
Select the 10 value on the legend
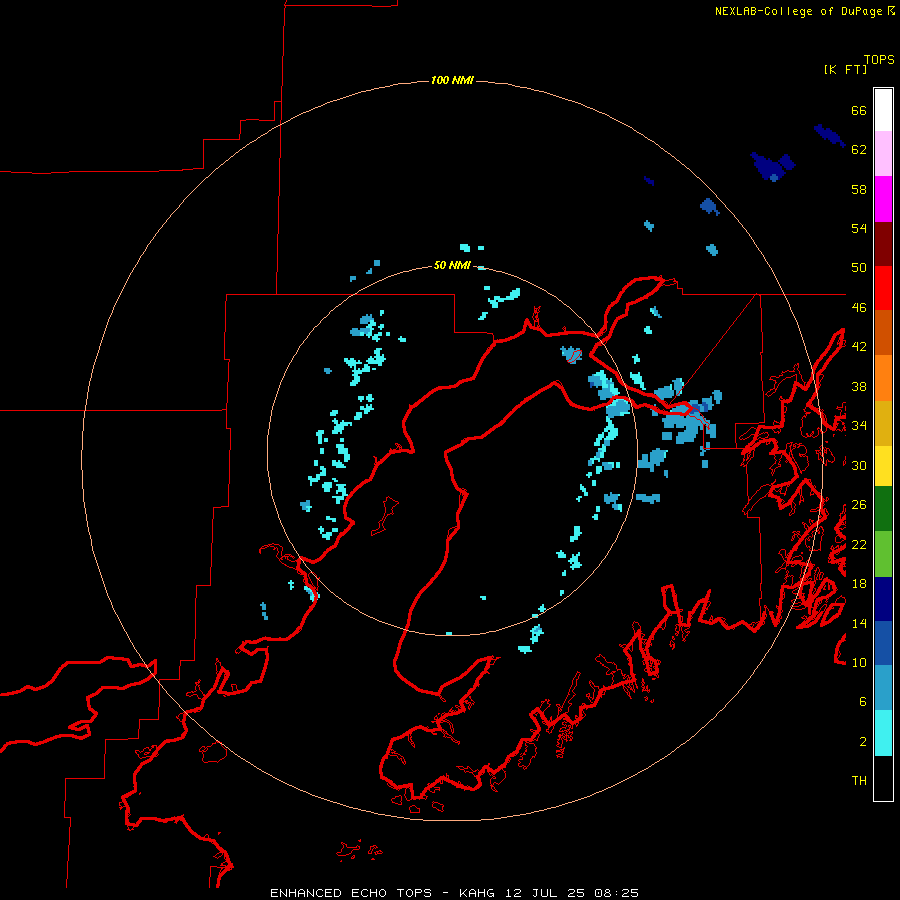point(859,662)
